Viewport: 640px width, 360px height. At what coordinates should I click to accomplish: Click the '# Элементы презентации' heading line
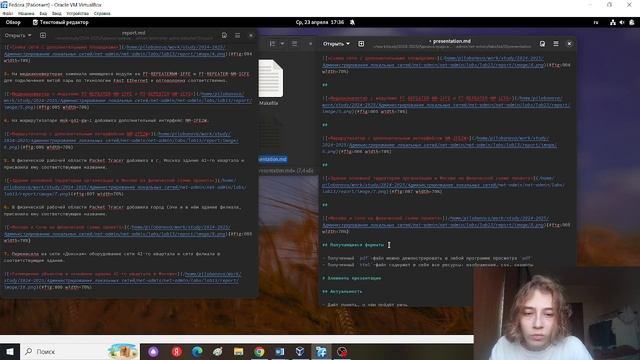(x=351, y=278)
